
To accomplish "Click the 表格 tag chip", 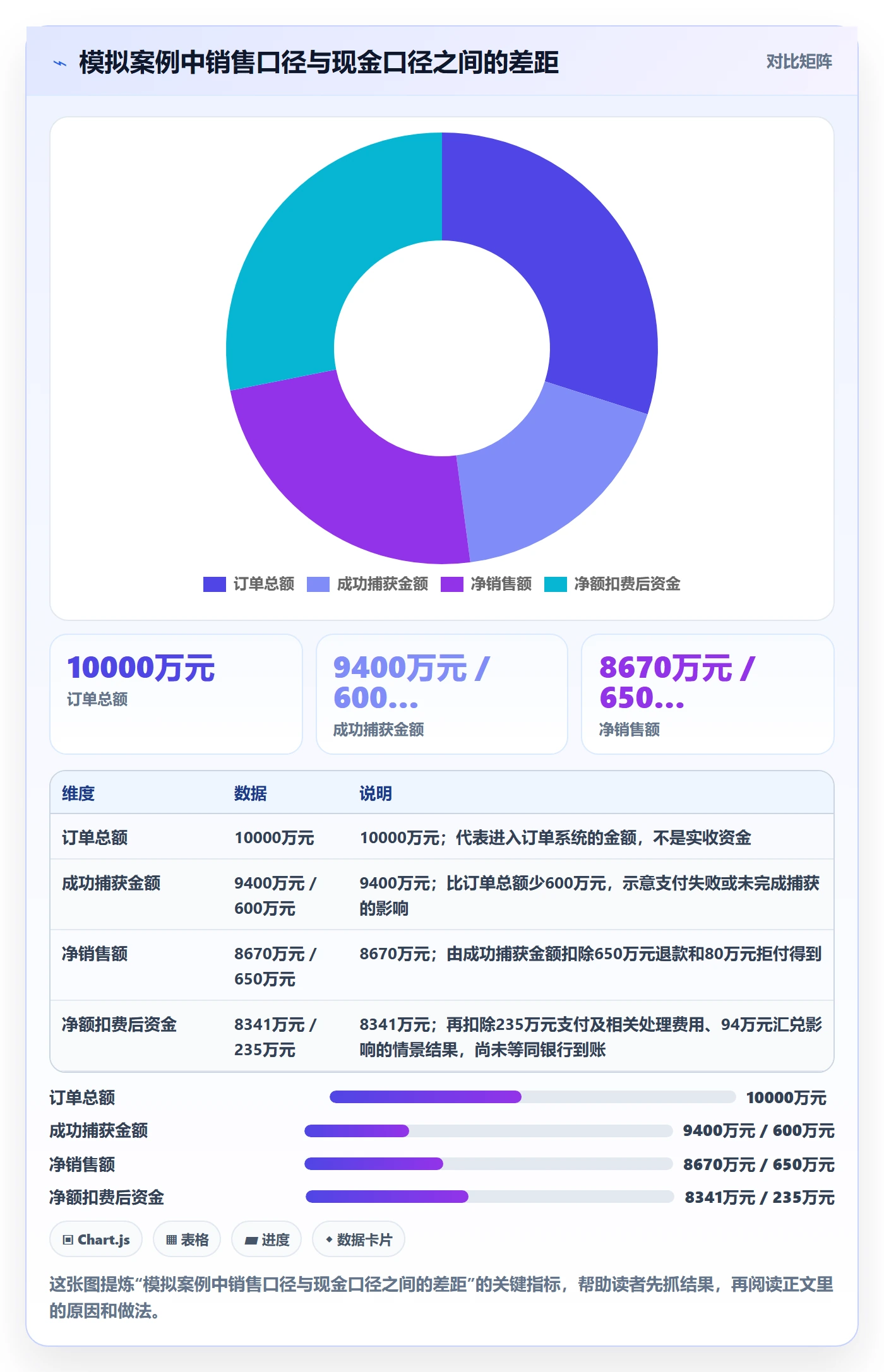I will pyautogui.click(x=187, y=1239).
